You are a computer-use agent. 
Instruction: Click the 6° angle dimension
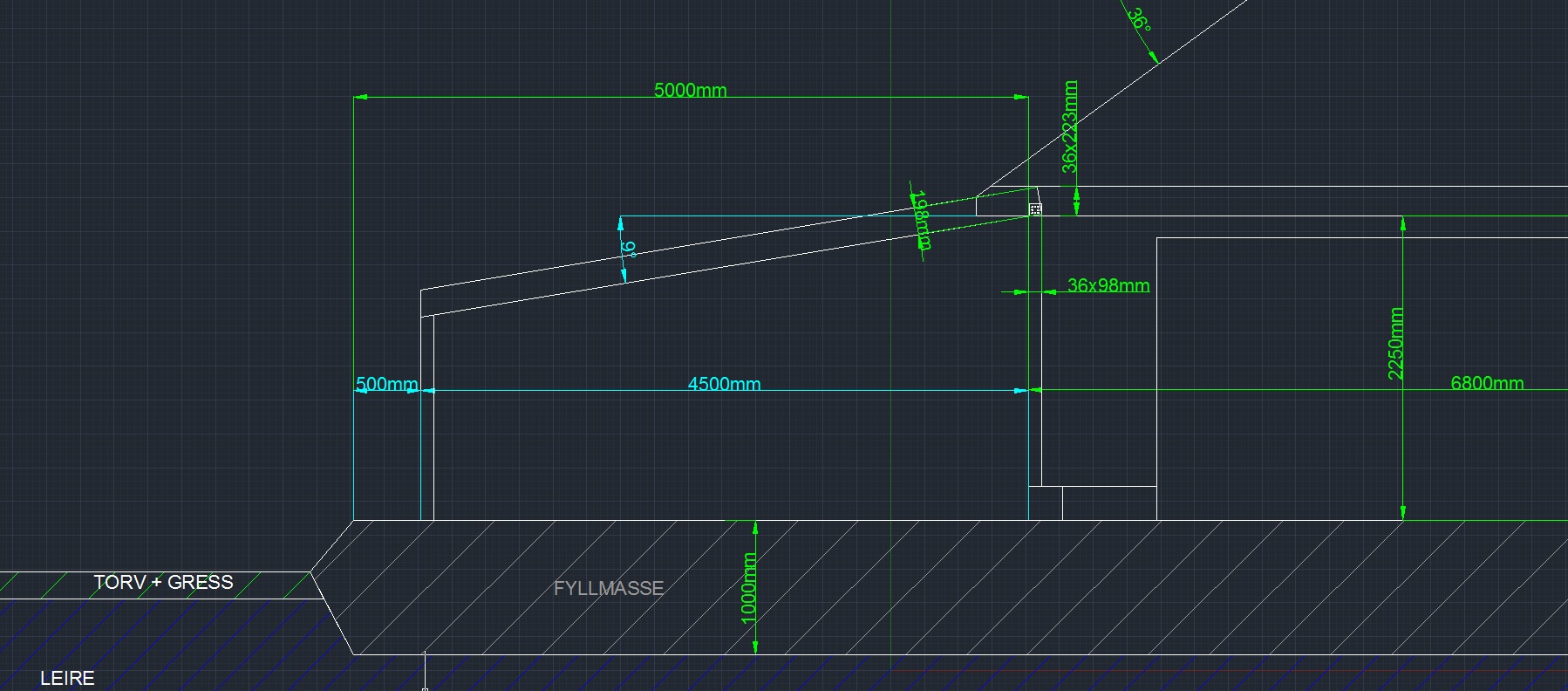pyautogui.click(x=628, y=250)
